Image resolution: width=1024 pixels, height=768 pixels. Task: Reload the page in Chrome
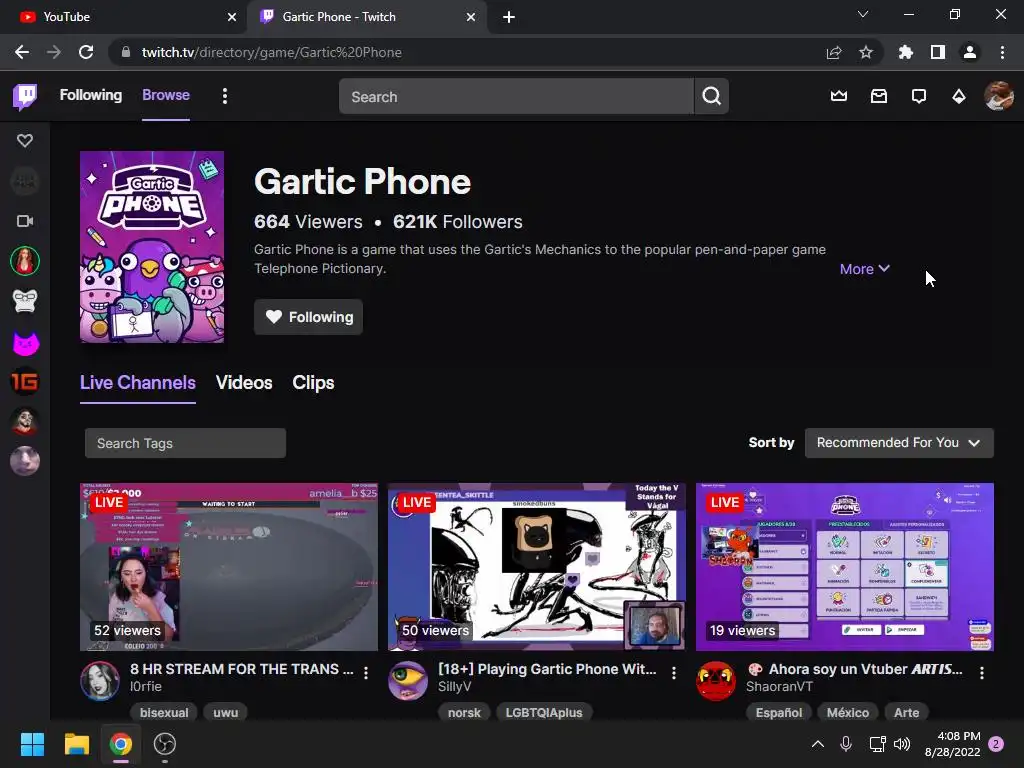86,52
